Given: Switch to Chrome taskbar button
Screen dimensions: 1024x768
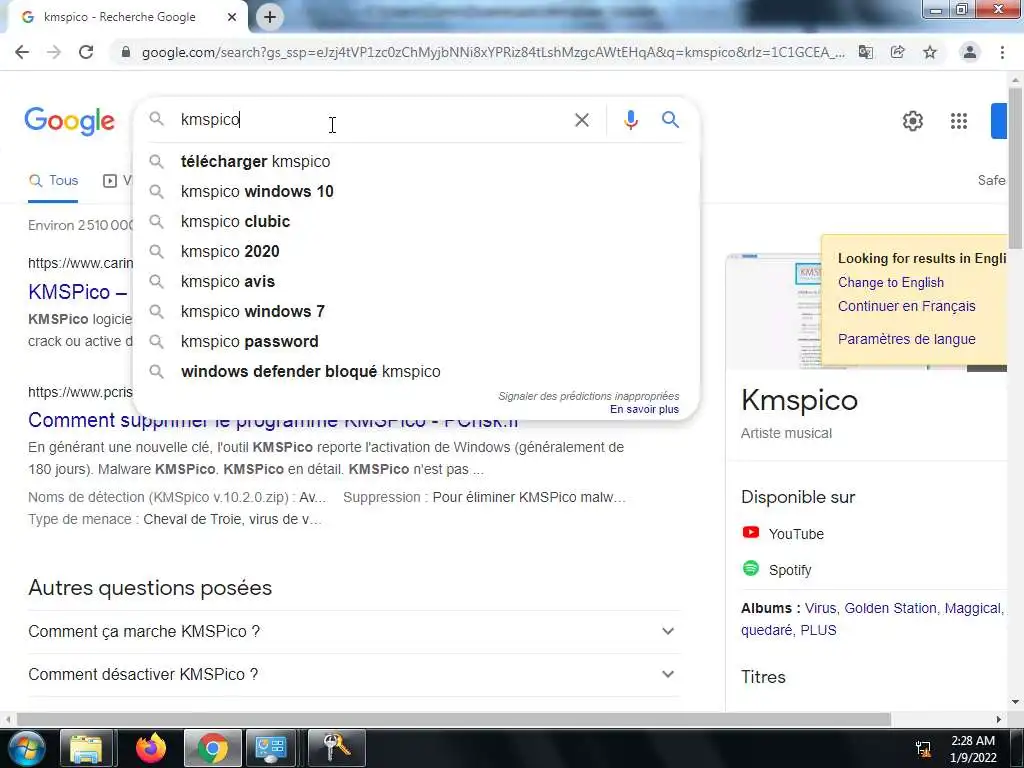Looking at the screenshot, I should [212, 748].
